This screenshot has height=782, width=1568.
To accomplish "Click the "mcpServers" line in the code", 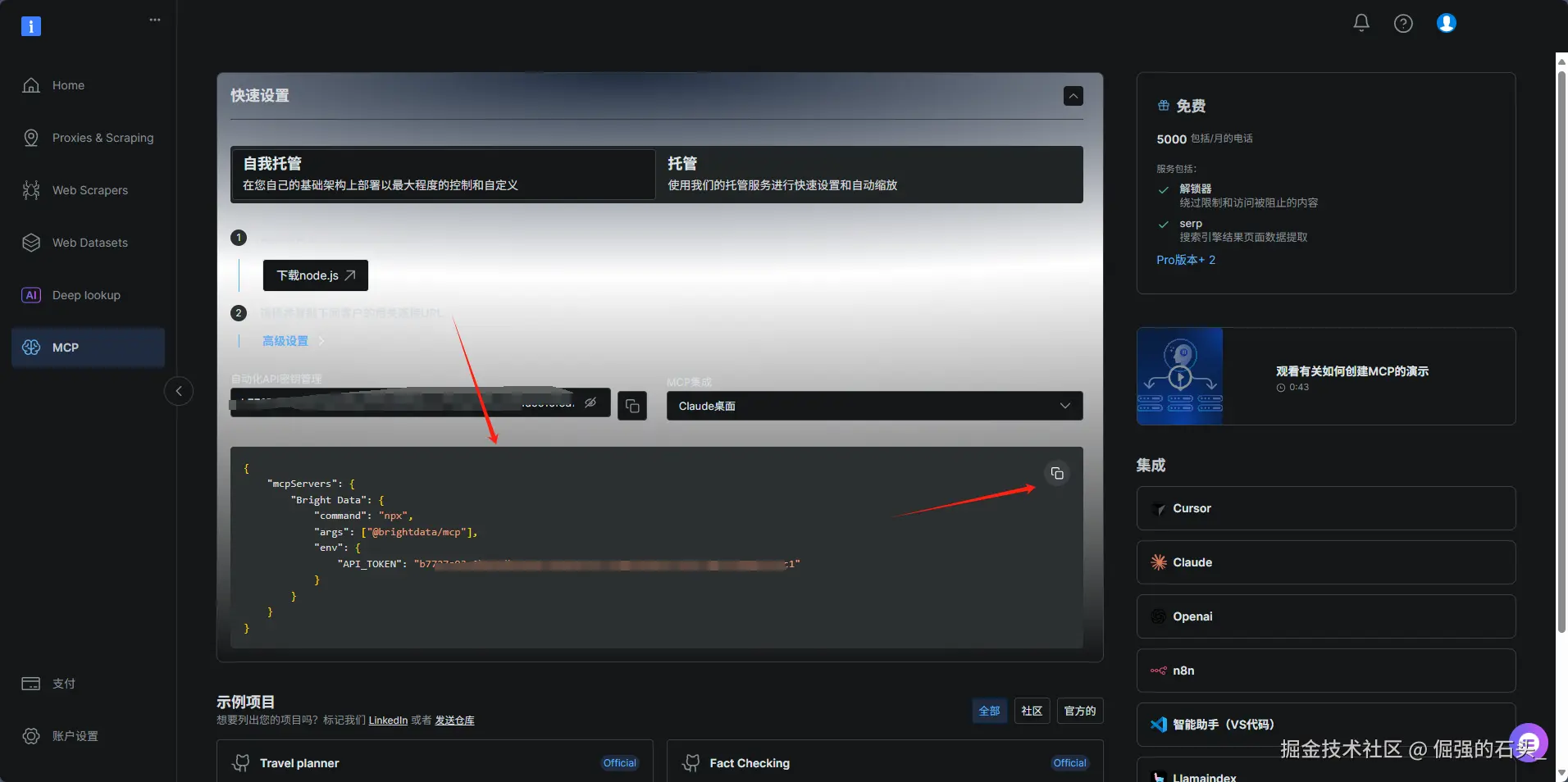I will click(311, 484).
